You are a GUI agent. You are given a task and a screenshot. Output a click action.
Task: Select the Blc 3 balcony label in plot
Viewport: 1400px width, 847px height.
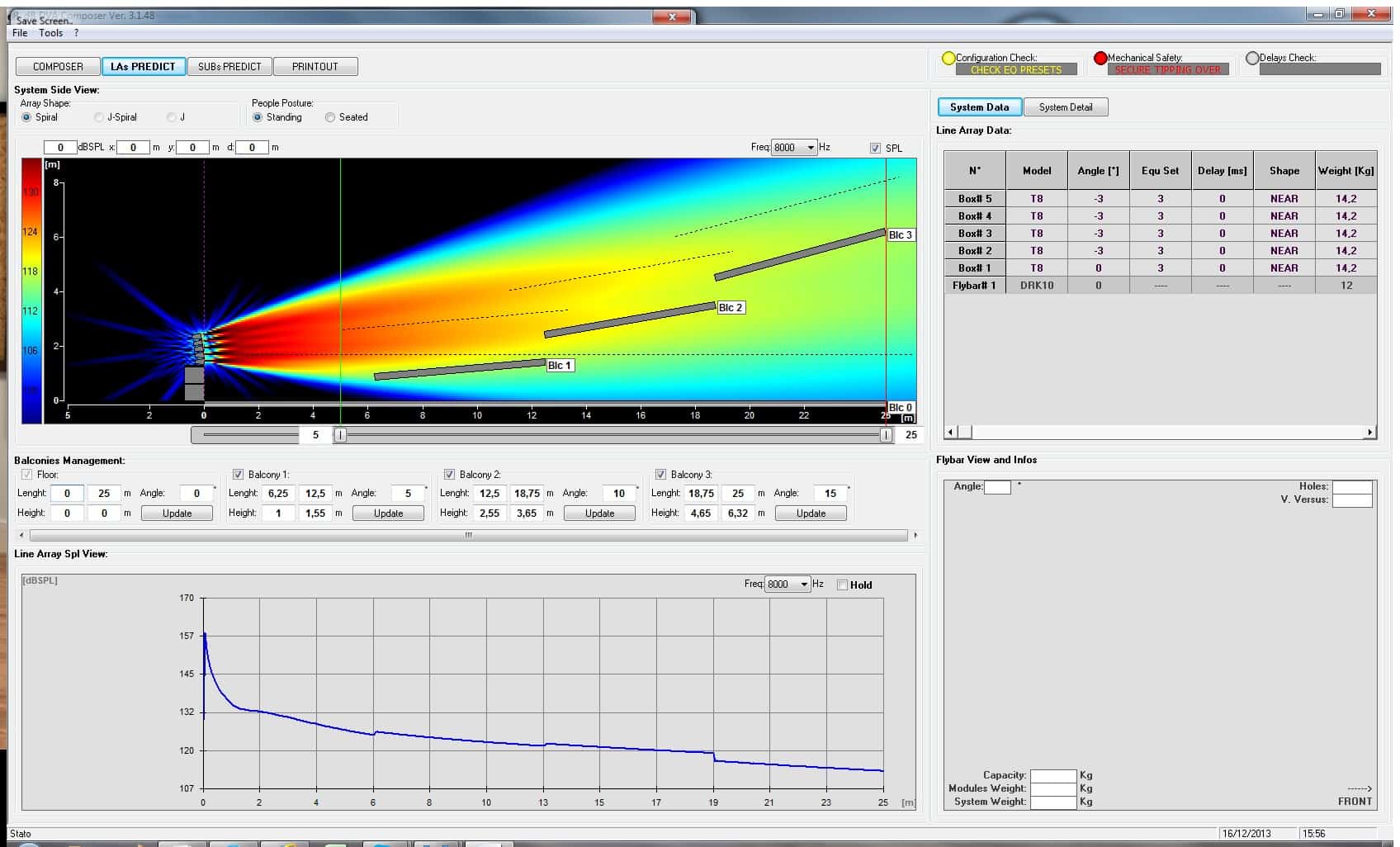[900, 235]
